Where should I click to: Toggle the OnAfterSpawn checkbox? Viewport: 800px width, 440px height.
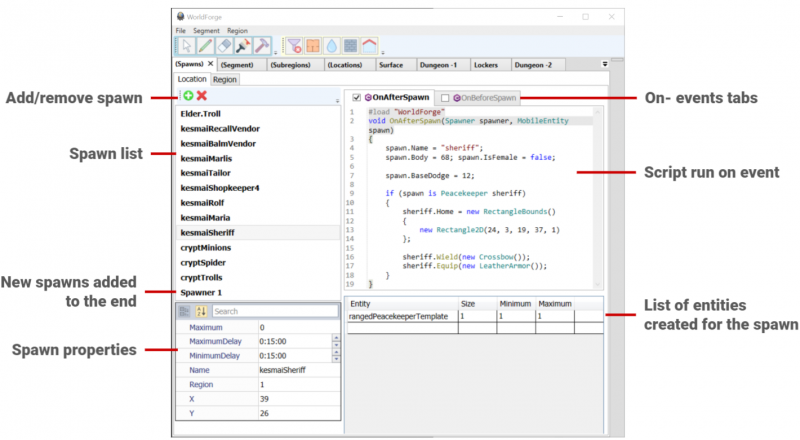click(x=356, y=97)
